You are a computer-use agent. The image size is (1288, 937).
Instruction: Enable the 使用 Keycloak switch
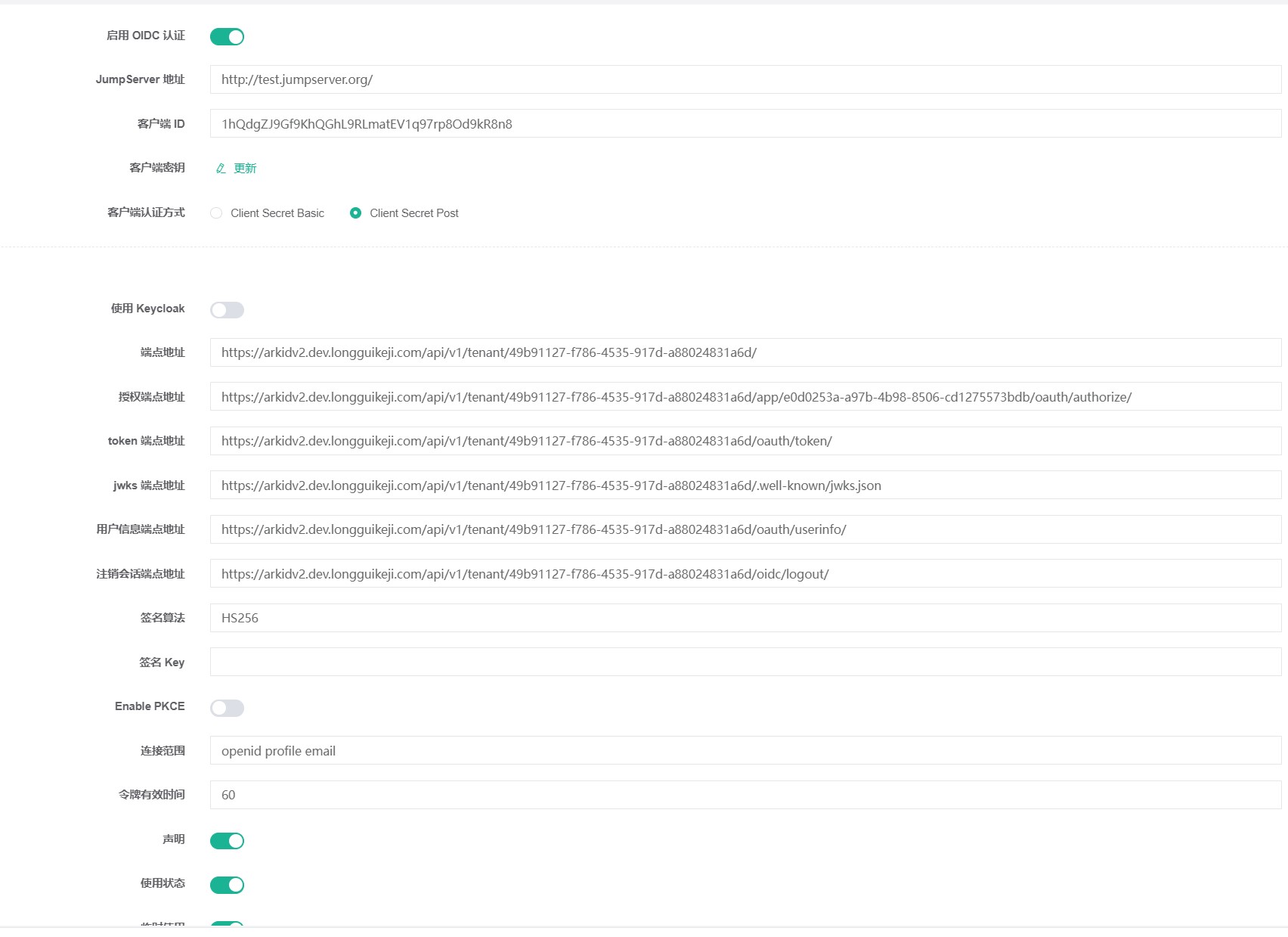(227, 309)
